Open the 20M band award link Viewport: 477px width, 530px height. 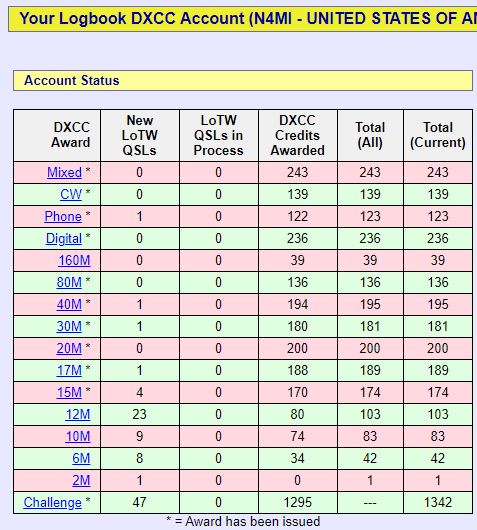click(69, 348)
